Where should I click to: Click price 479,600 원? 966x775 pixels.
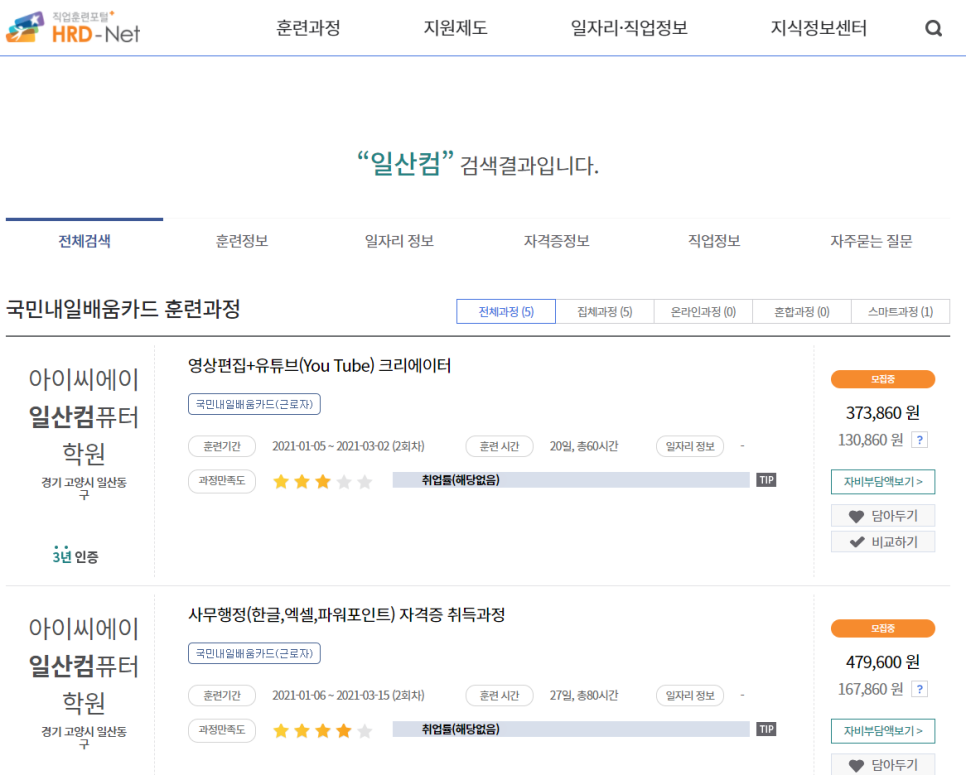point(883,662)
